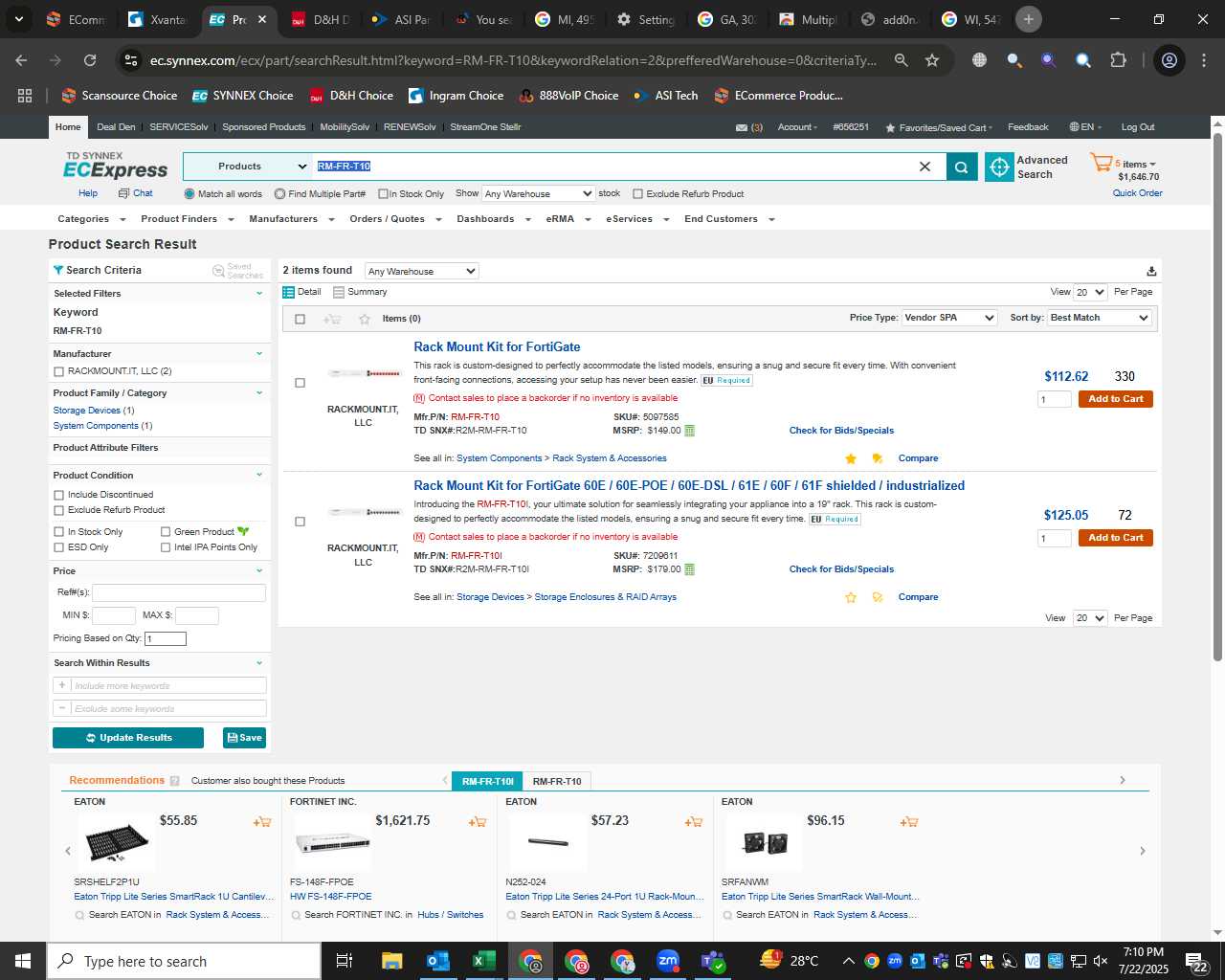
Task: Check ESD Only filter
Action: [x=59, y=547]
